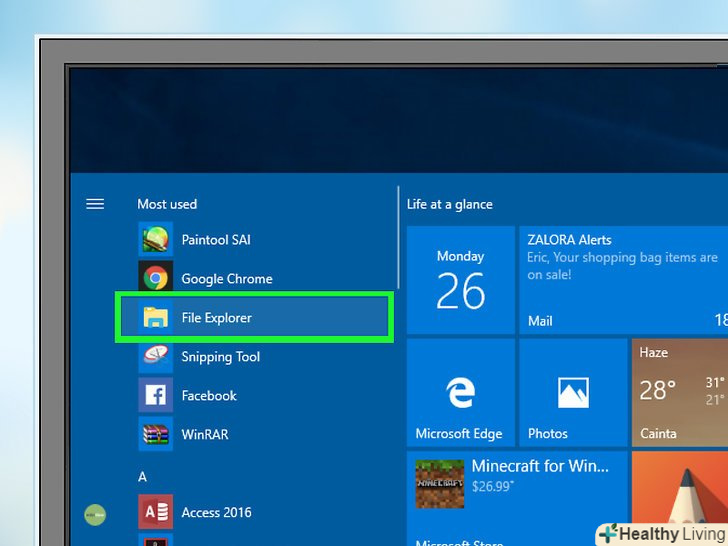This screenshot has width=728, height=546.
Task: Launch Paintool SAI from its label
Action: [x=216, y=240]
